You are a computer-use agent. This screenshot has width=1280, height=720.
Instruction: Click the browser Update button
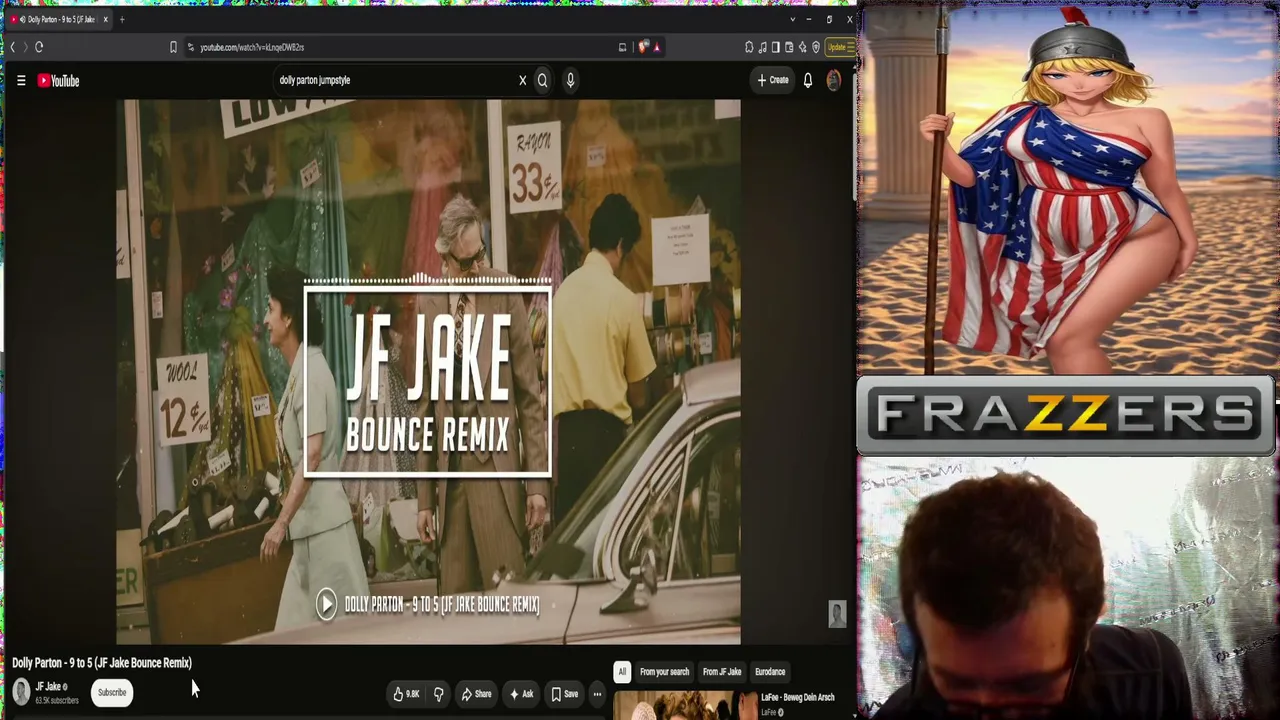pyautogui.click(x=838, y=47)
